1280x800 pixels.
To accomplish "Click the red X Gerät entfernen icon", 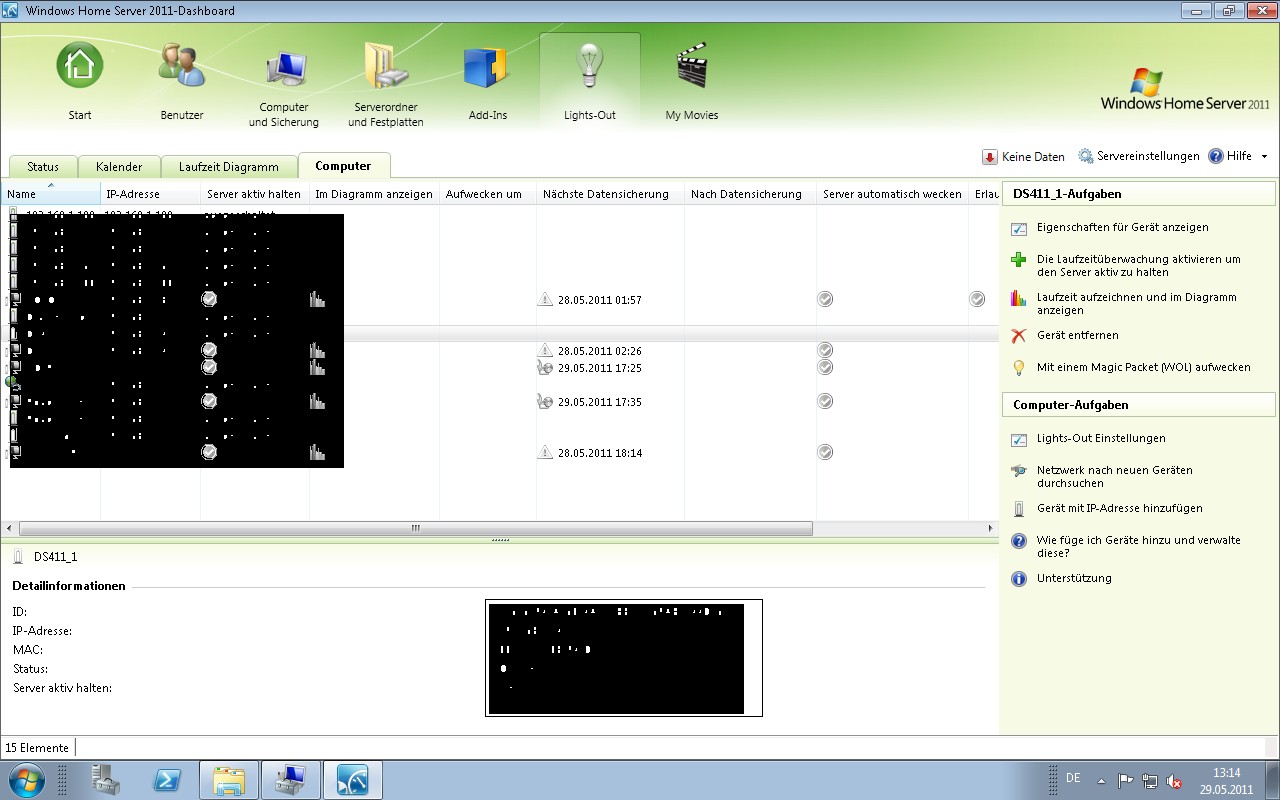I will pyautogui.click(x=1019, y=336).
